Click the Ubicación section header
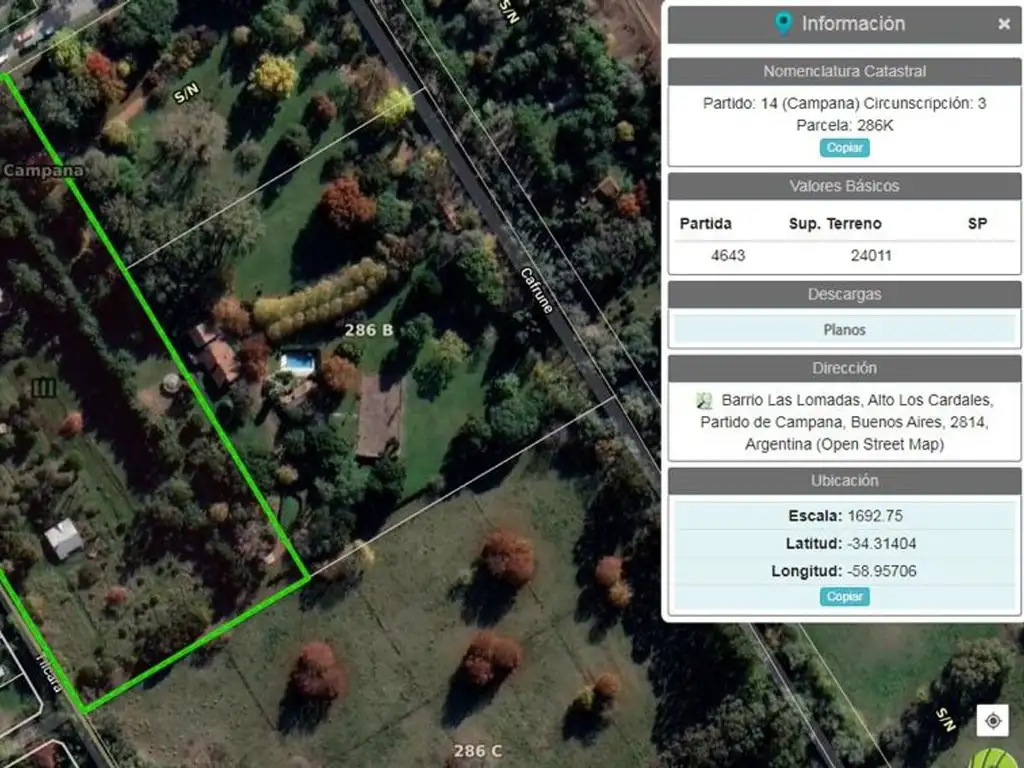 click(x=844, y=481)
